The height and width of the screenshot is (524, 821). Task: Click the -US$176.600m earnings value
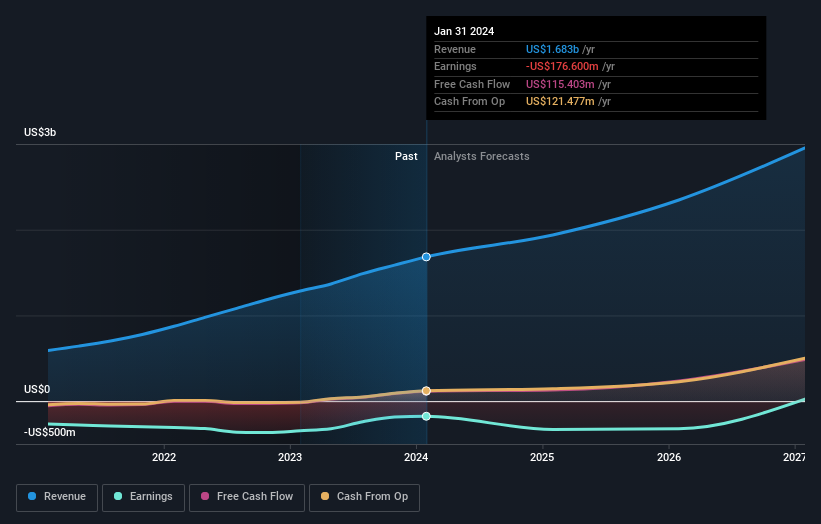(562, 66)
